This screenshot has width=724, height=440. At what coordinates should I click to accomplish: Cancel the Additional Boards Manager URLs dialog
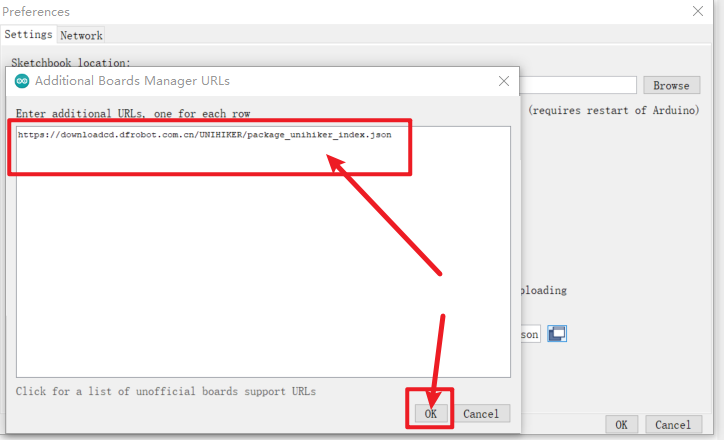pyautogui.click(x=480, y=413)
